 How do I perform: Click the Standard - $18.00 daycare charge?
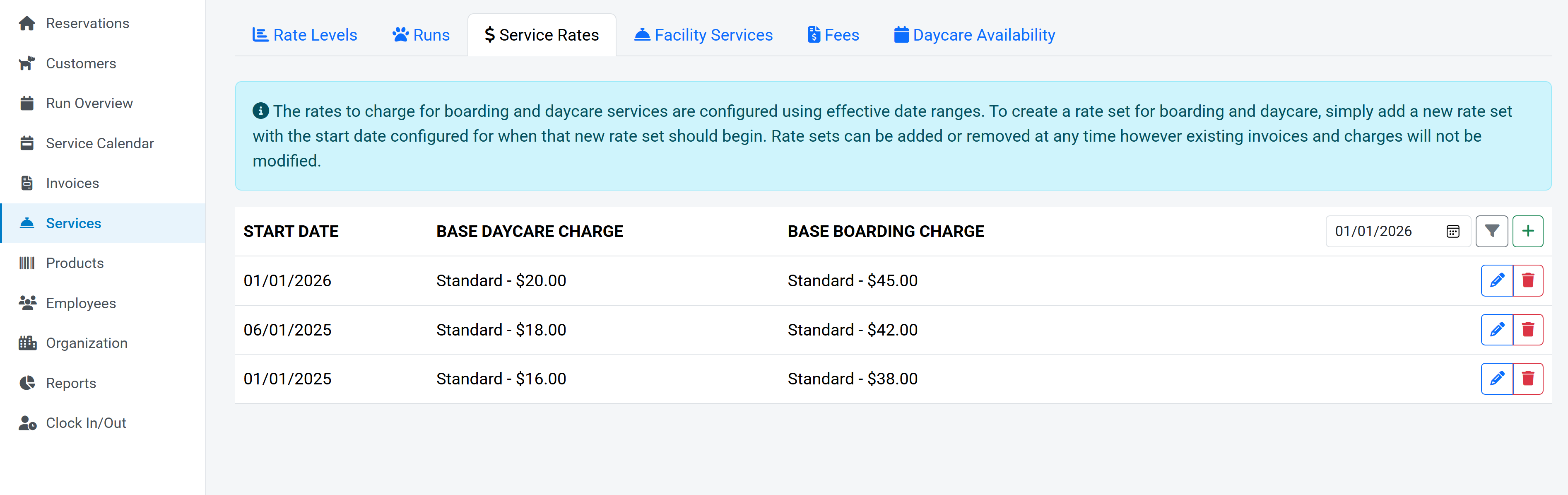point(501,330)
